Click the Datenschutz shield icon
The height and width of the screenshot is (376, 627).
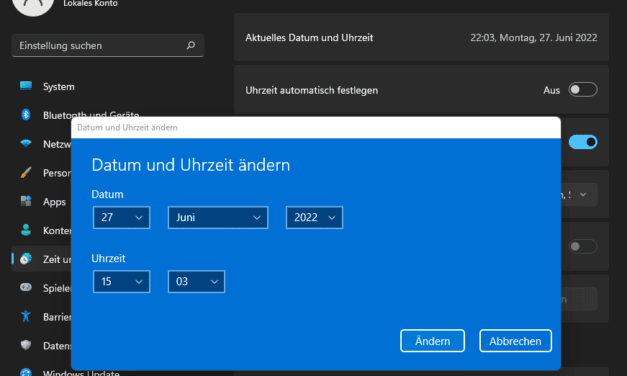[x=26, y=345]
